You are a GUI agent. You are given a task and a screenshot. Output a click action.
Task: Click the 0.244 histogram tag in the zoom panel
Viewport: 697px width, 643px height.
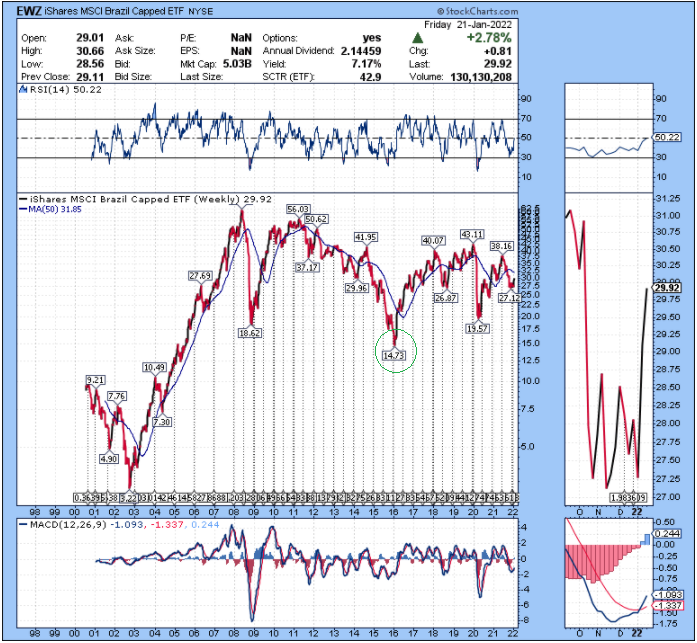pos(667,533)
